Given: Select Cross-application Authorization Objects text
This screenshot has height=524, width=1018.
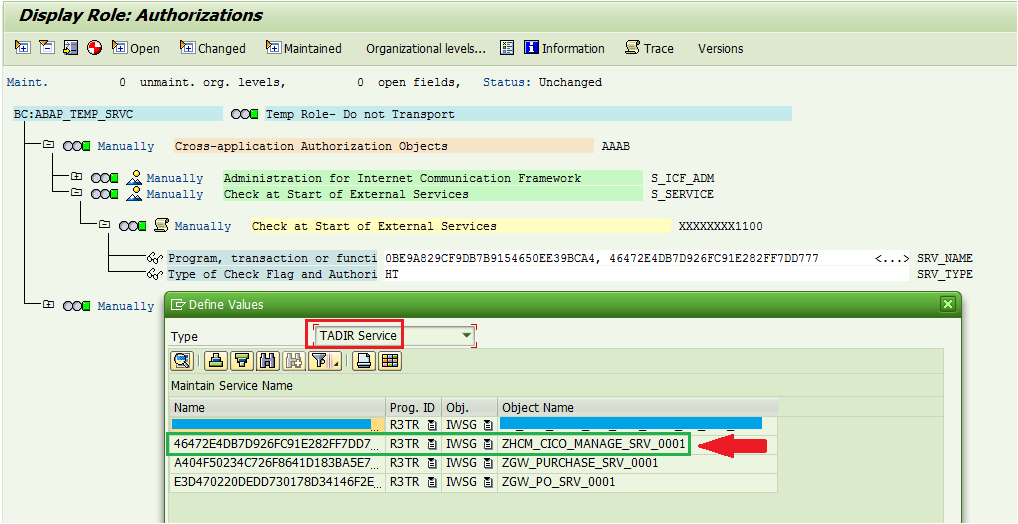Looking at the screenshot, I should [x=311, y=146].
